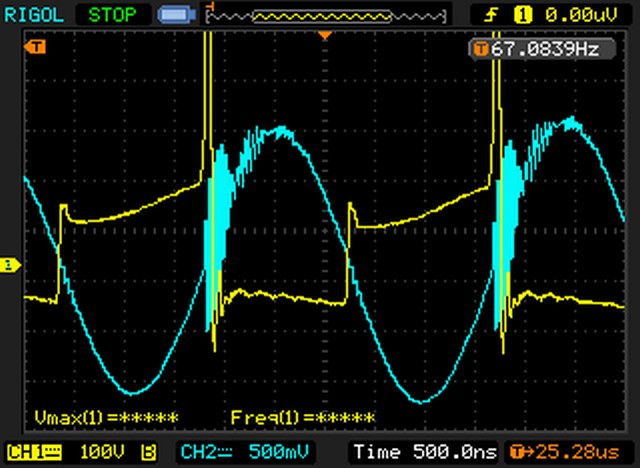Toggle the CH1 channel label

click(32, 451)
